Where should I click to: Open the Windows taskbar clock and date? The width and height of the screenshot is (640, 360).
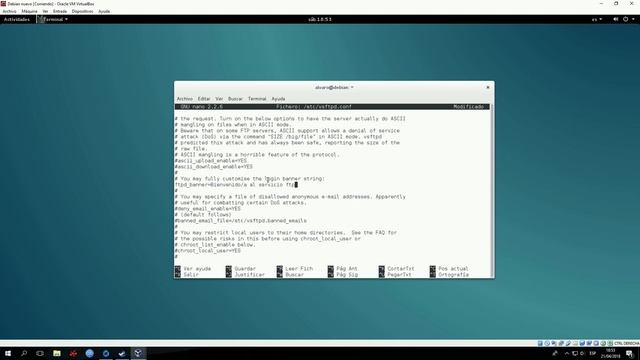(611, 353)
